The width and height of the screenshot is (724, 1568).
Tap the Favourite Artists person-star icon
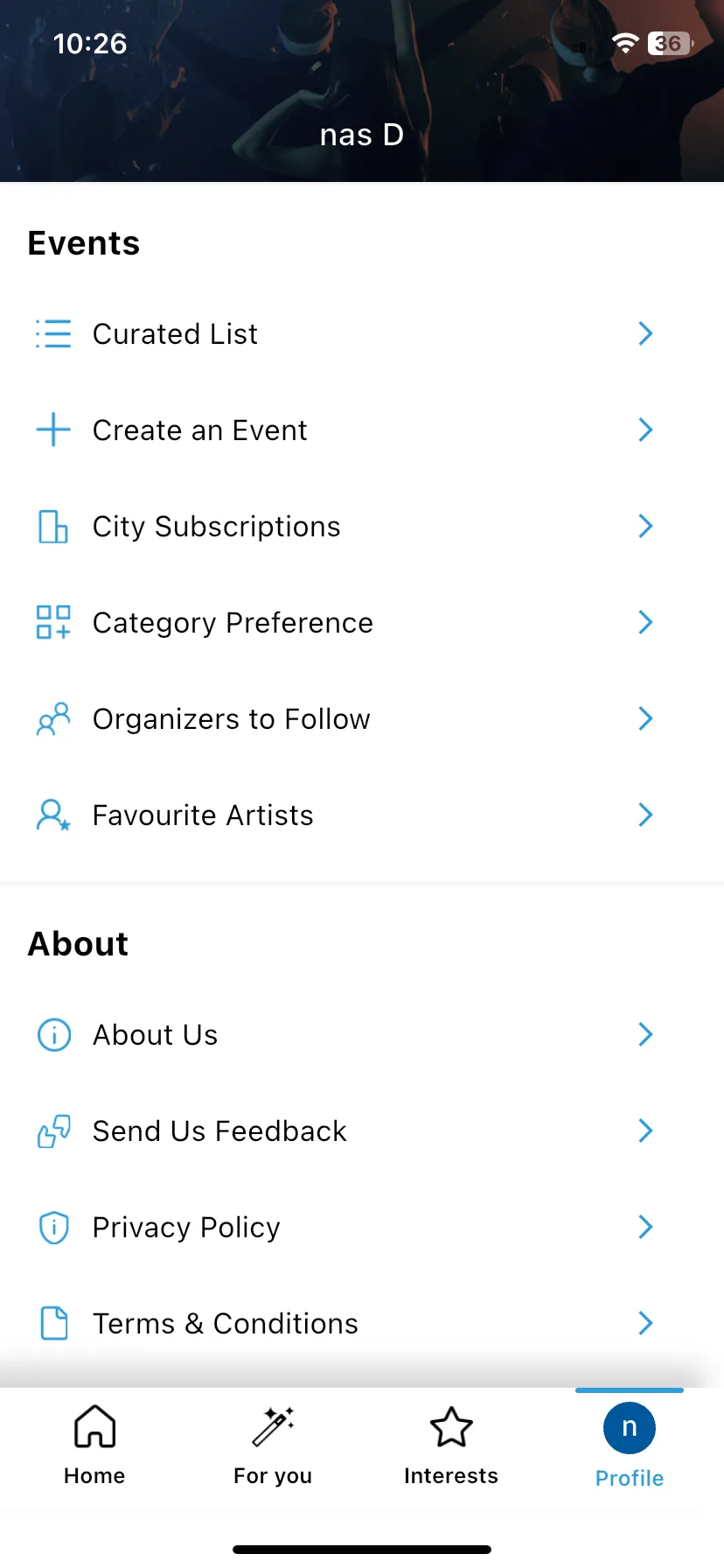click(53, 815)
